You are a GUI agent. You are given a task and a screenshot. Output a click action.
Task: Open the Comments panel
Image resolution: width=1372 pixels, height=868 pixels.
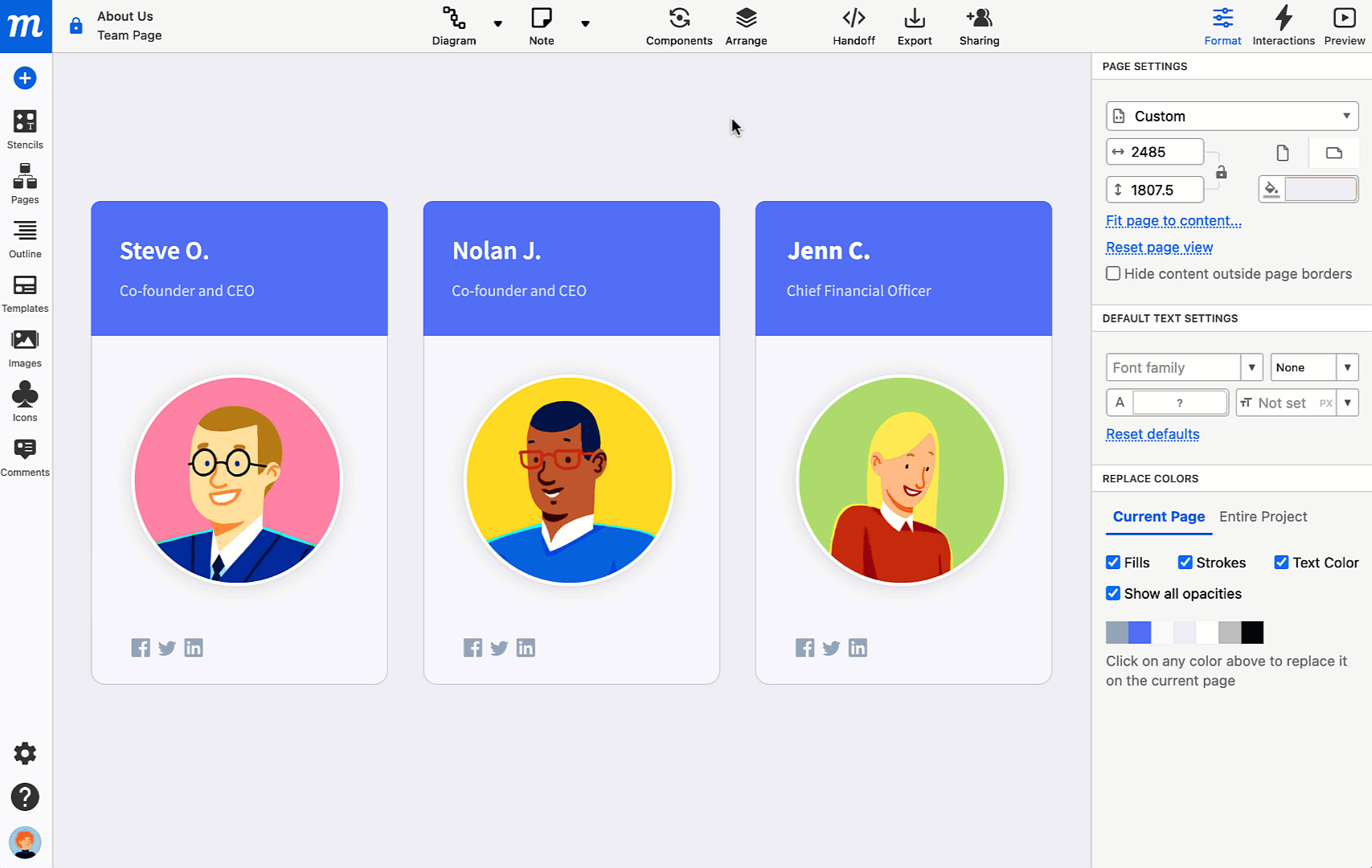tap(25, 455)
